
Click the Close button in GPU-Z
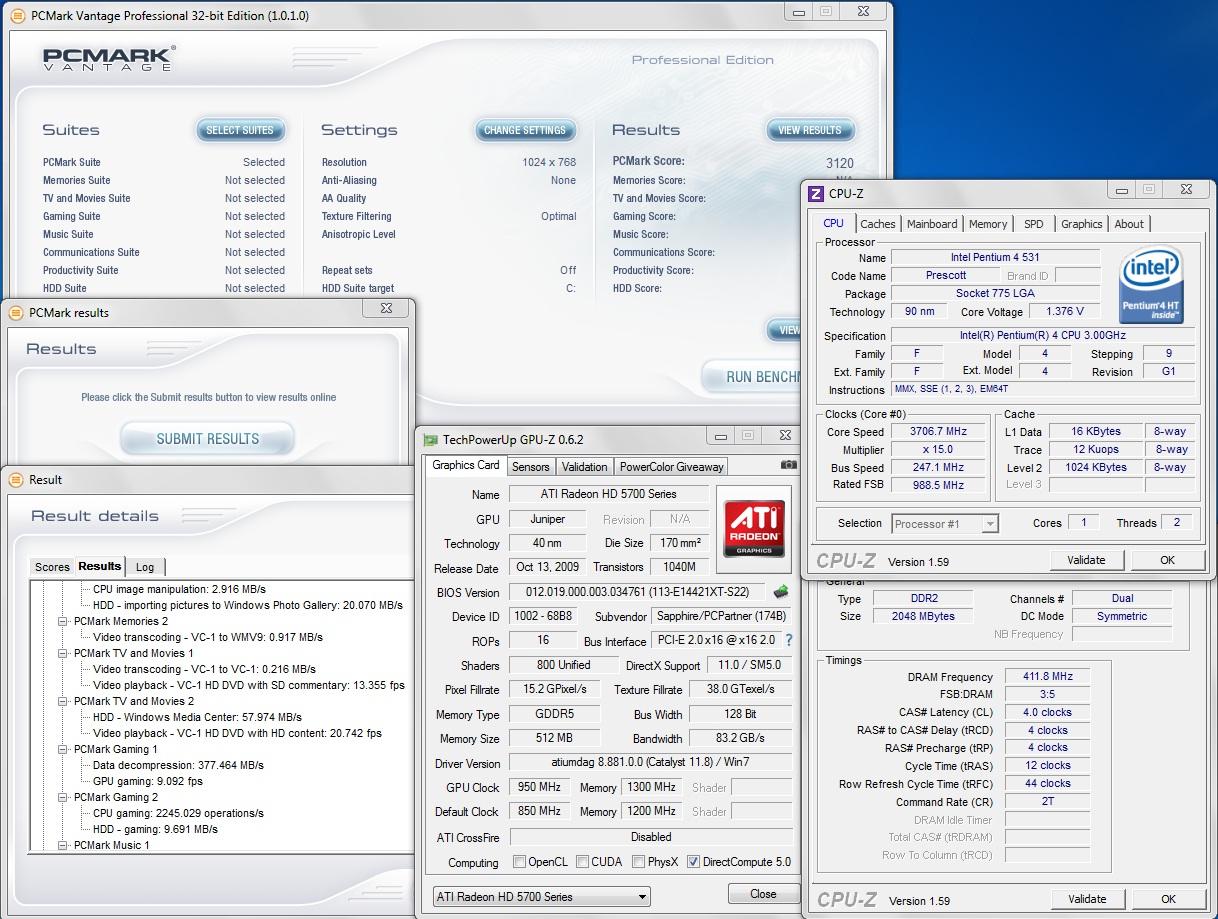click(x=763, y=894)
